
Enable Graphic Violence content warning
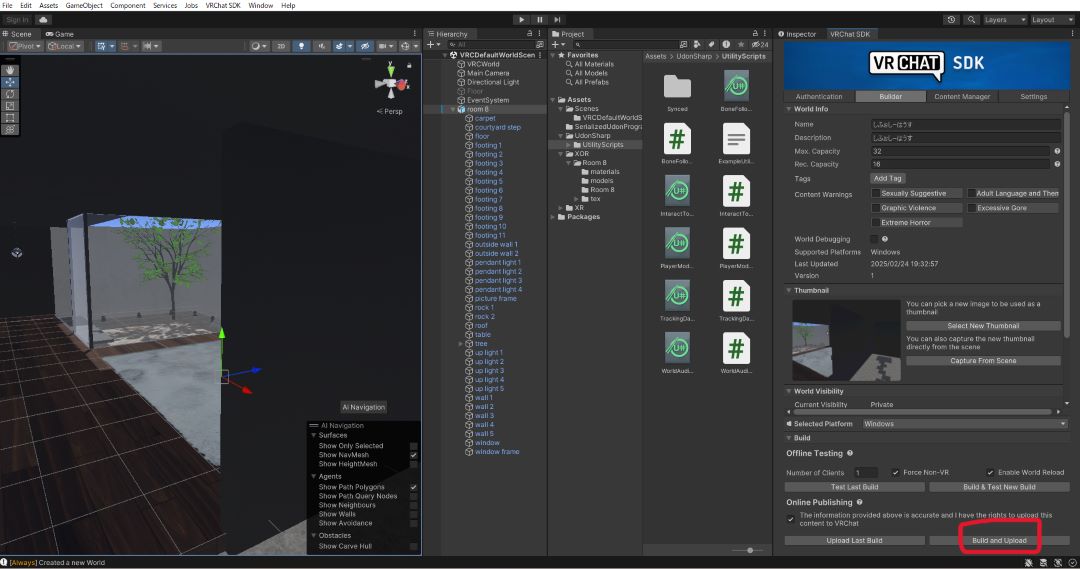875,208
